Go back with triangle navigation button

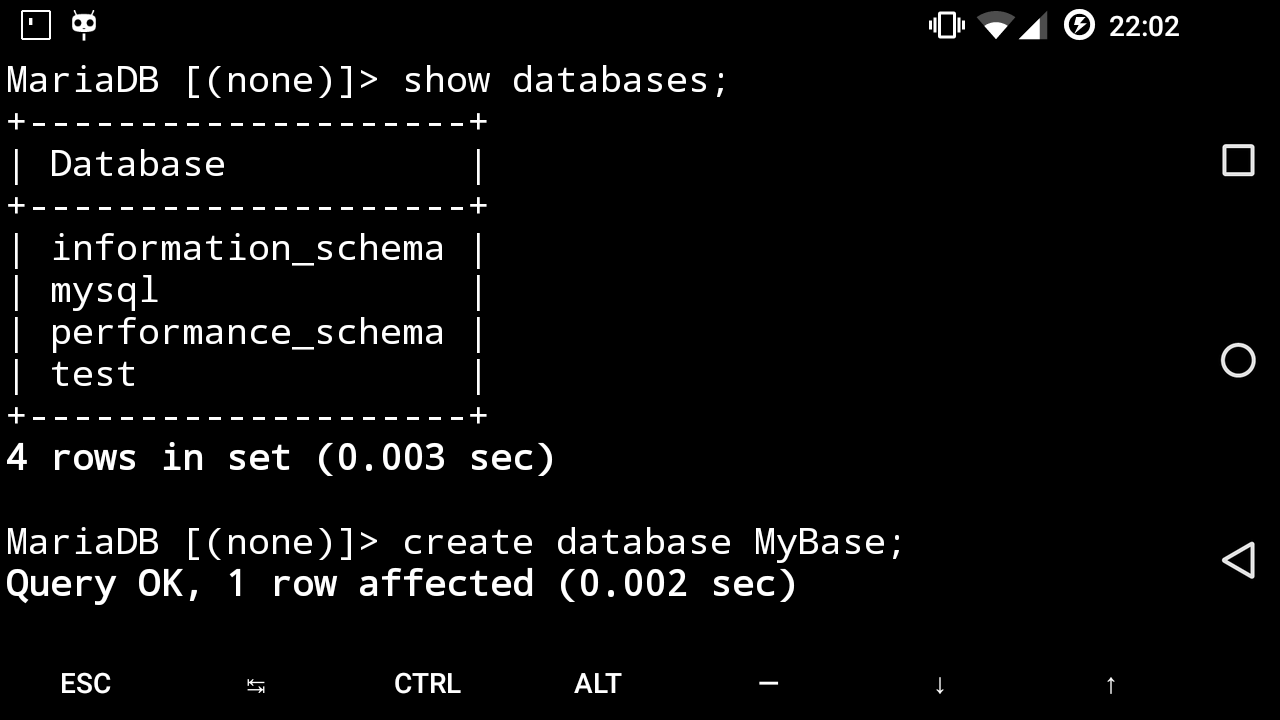(x=1238, y=560)
